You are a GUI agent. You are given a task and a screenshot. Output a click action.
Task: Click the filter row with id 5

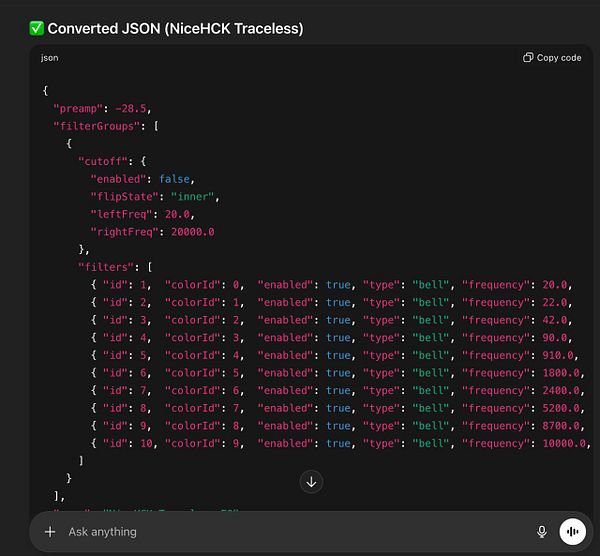click(x=334, y=355)
